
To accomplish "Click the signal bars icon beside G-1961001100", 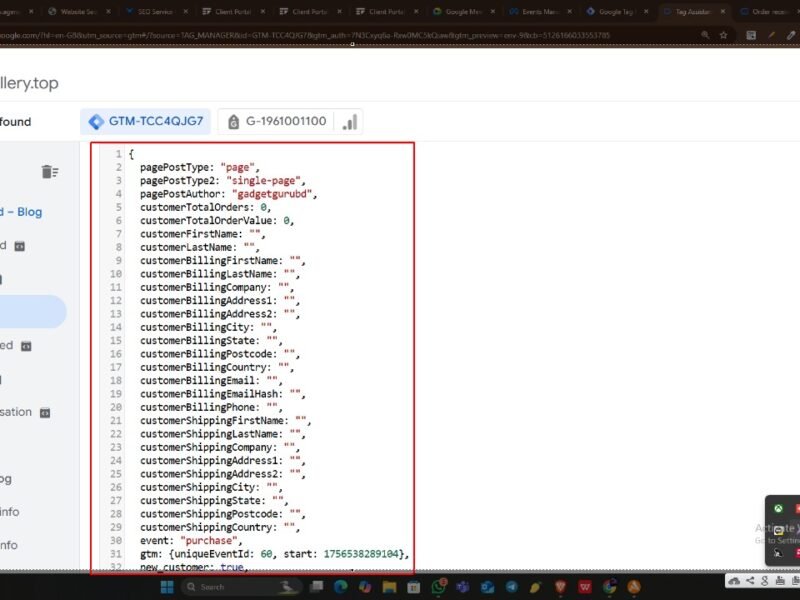I will 350,122.
